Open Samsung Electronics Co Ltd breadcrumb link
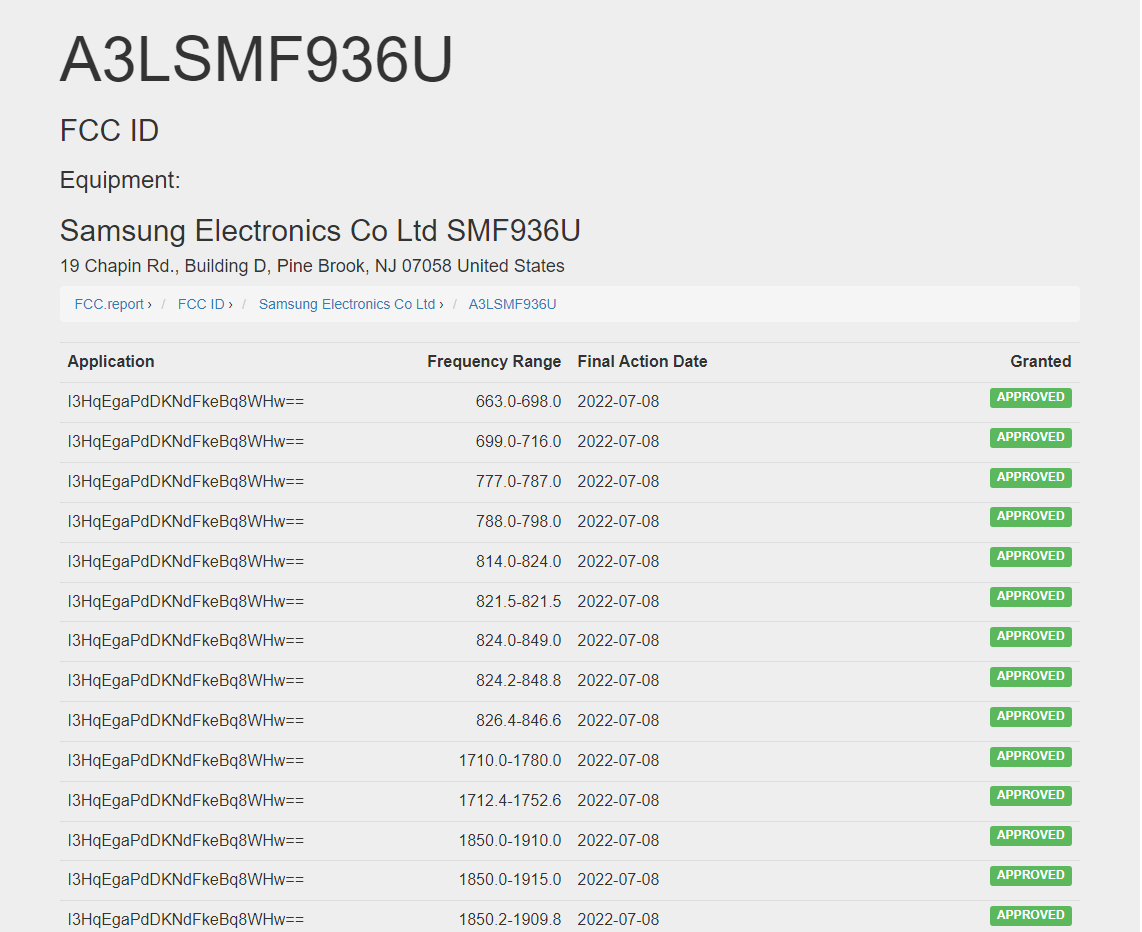 [347, 304]
